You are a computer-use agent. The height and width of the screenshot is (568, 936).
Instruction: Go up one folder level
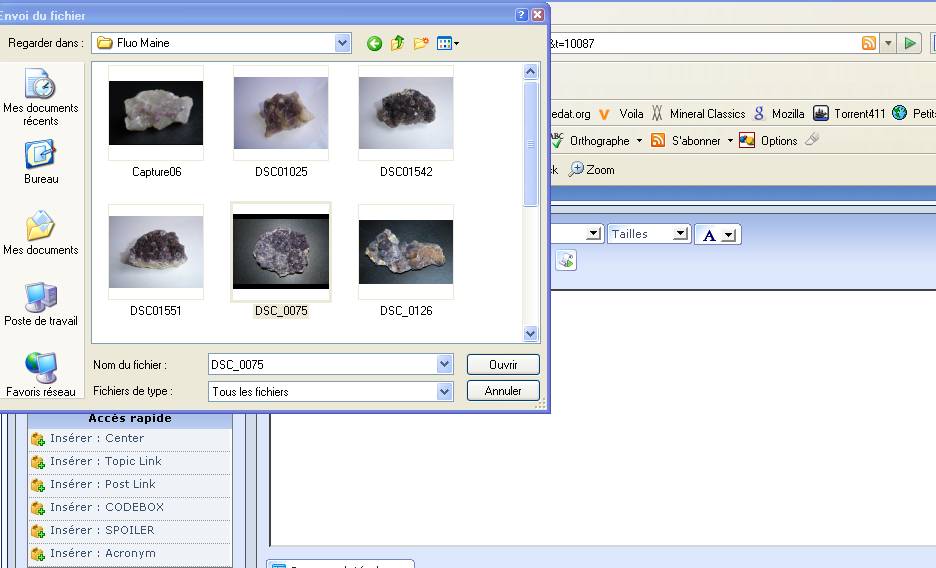pyautogui.click(x=397, y=43)
